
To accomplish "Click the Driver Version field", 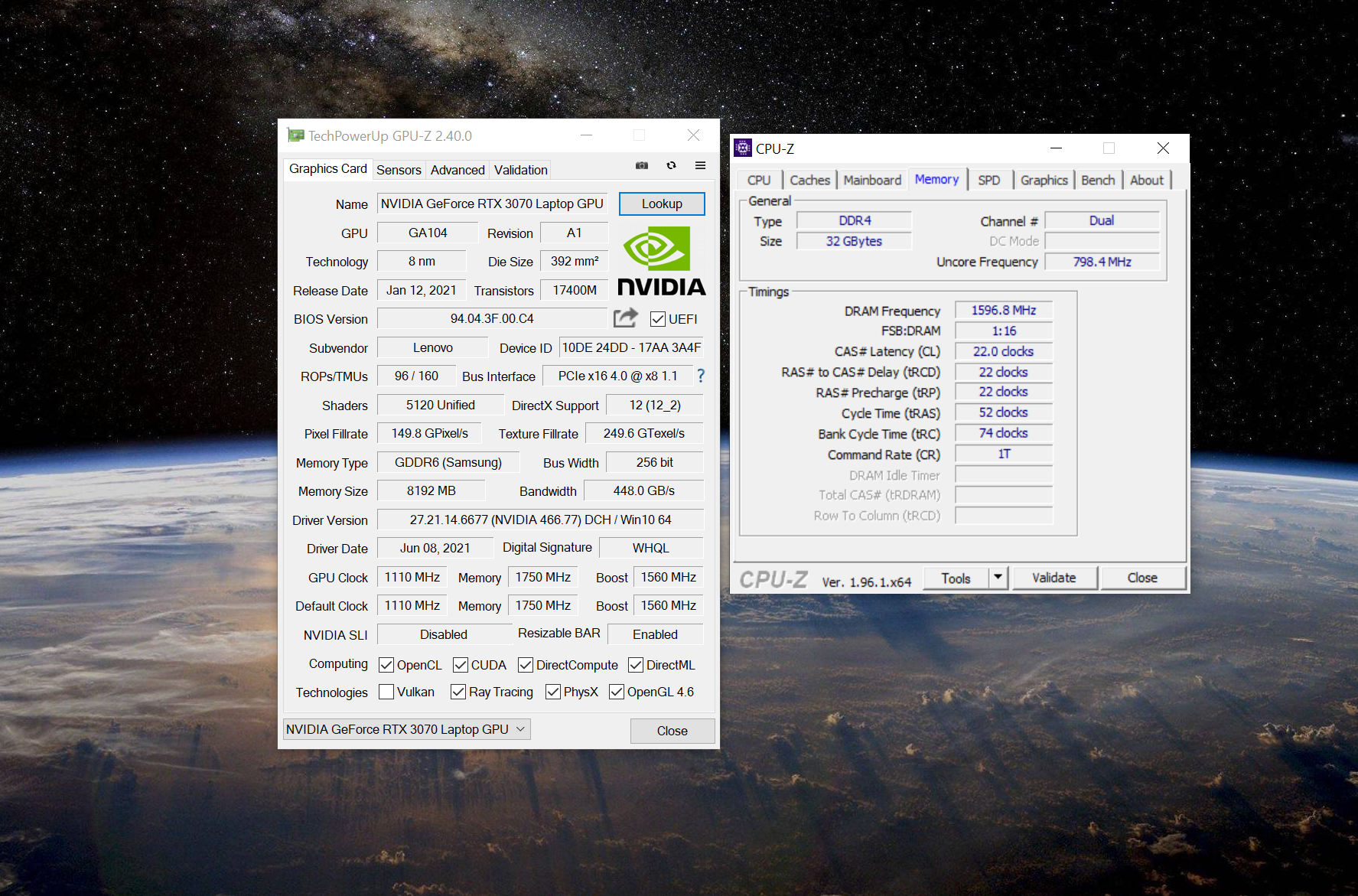I will point(540,520).
